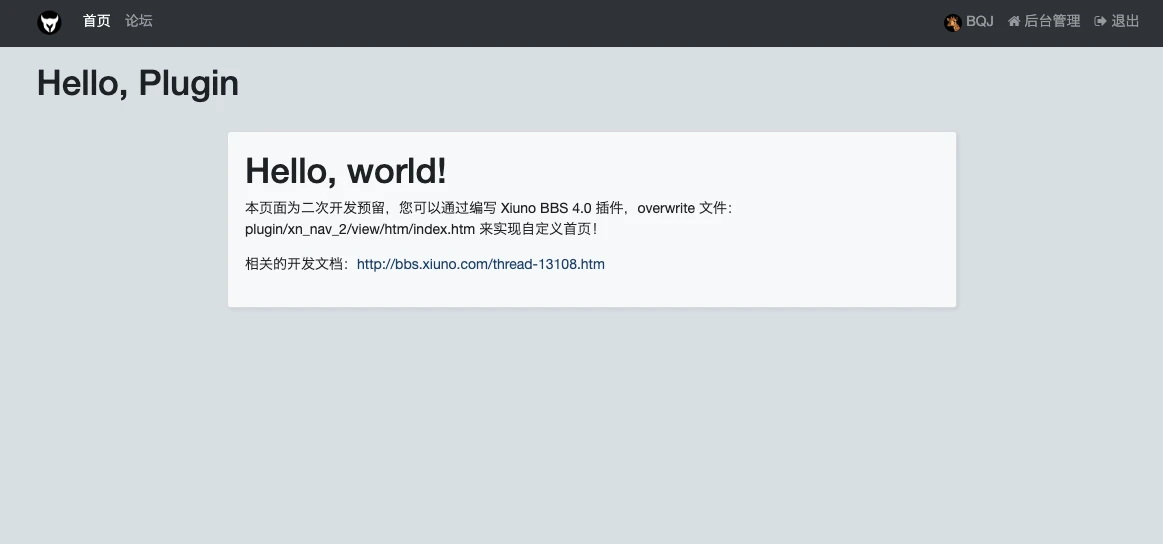Click the "Xiuno BBS 4.0" text
1163x544 pixels.
pos(545,208)
